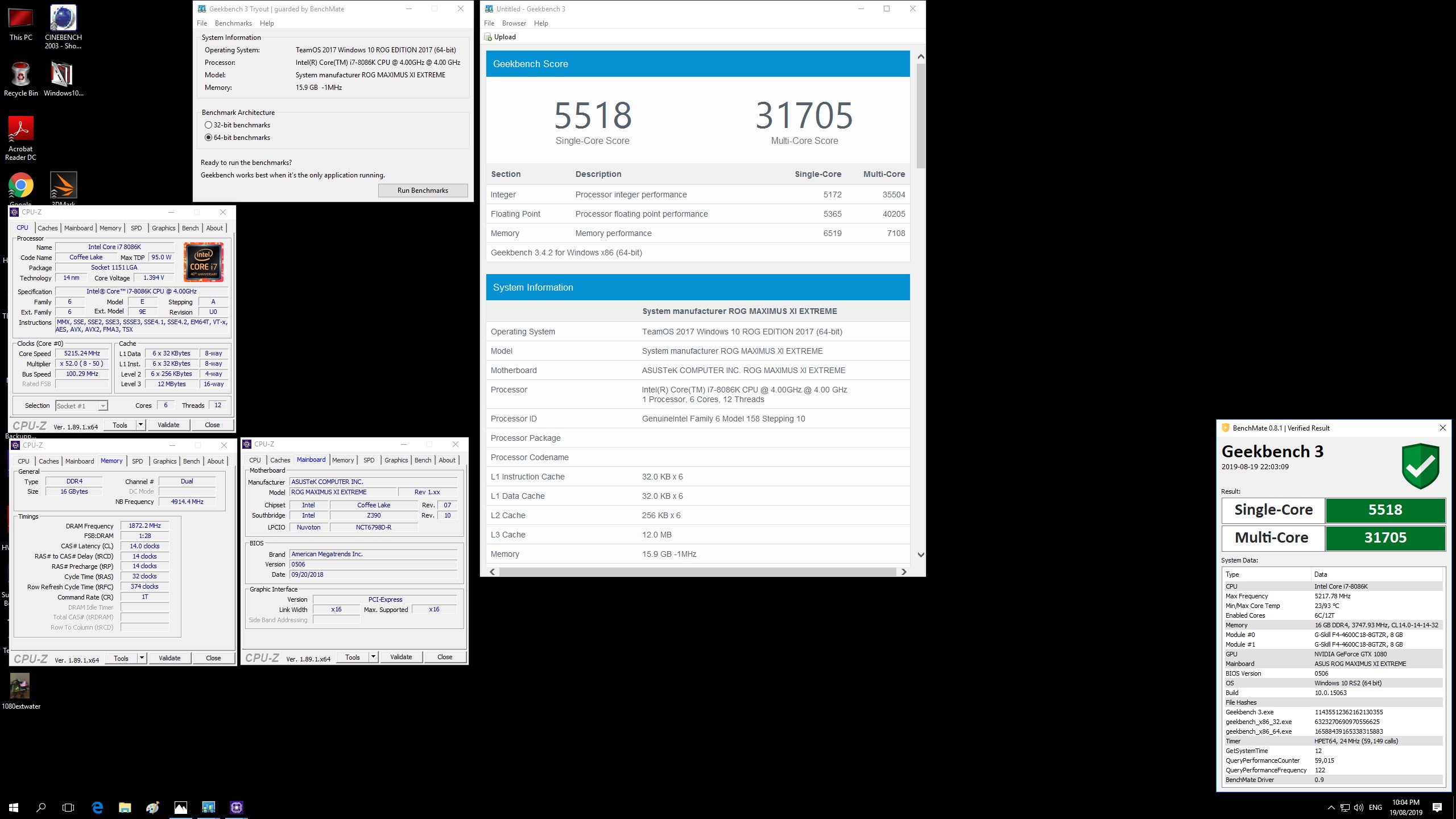Click Close in the CPU-Z CPU window
Screen dimensions: 1456x819
tap(212, 425)
